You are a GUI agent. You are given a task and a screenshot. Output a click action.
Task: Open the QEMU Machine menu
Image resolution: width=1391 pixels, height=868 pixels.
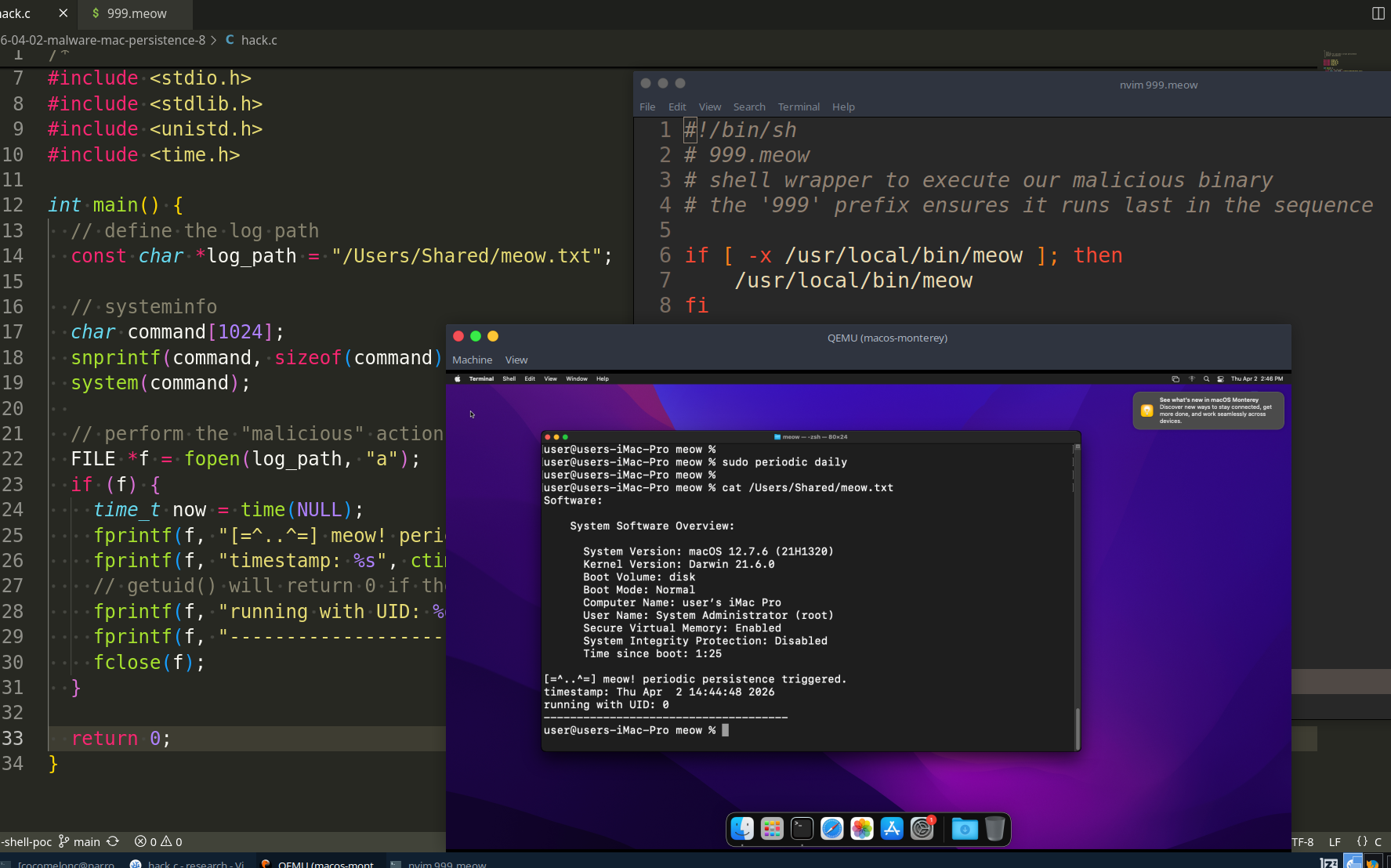point(472,360)
